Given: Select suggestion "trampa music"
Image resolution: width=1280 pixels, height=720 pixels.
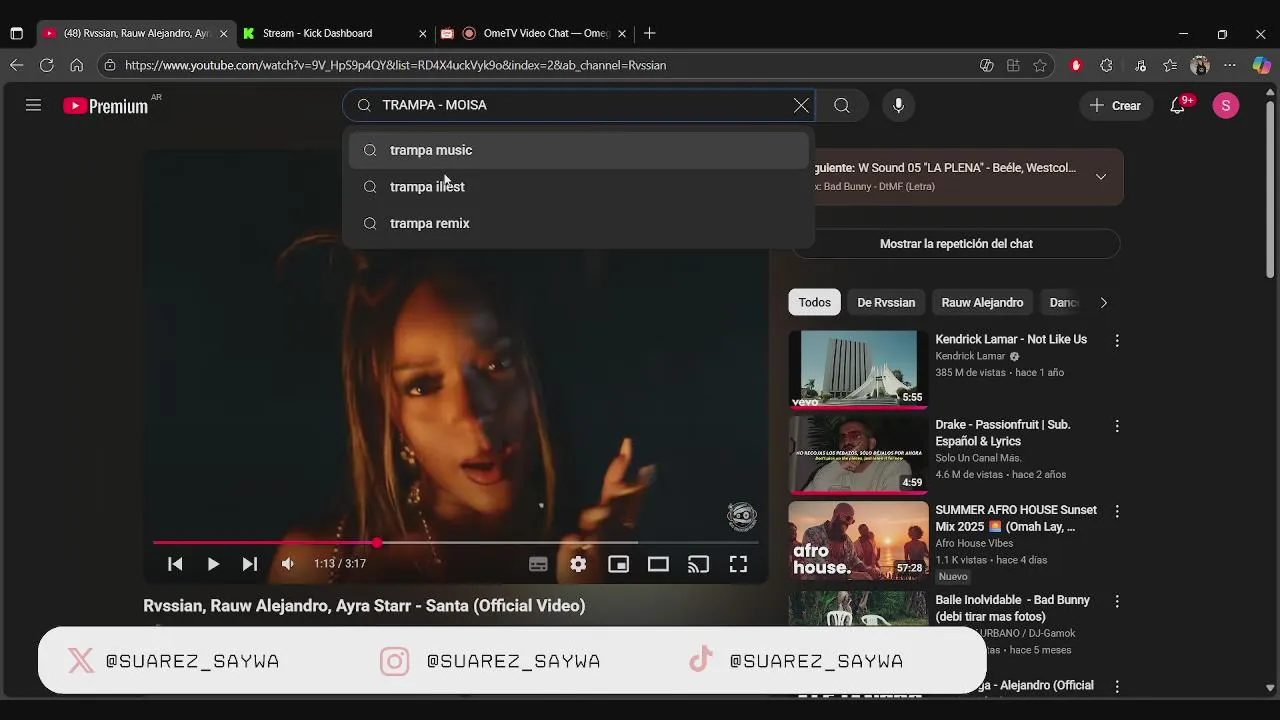Looking at the screenshot, I should pos(578,150).
